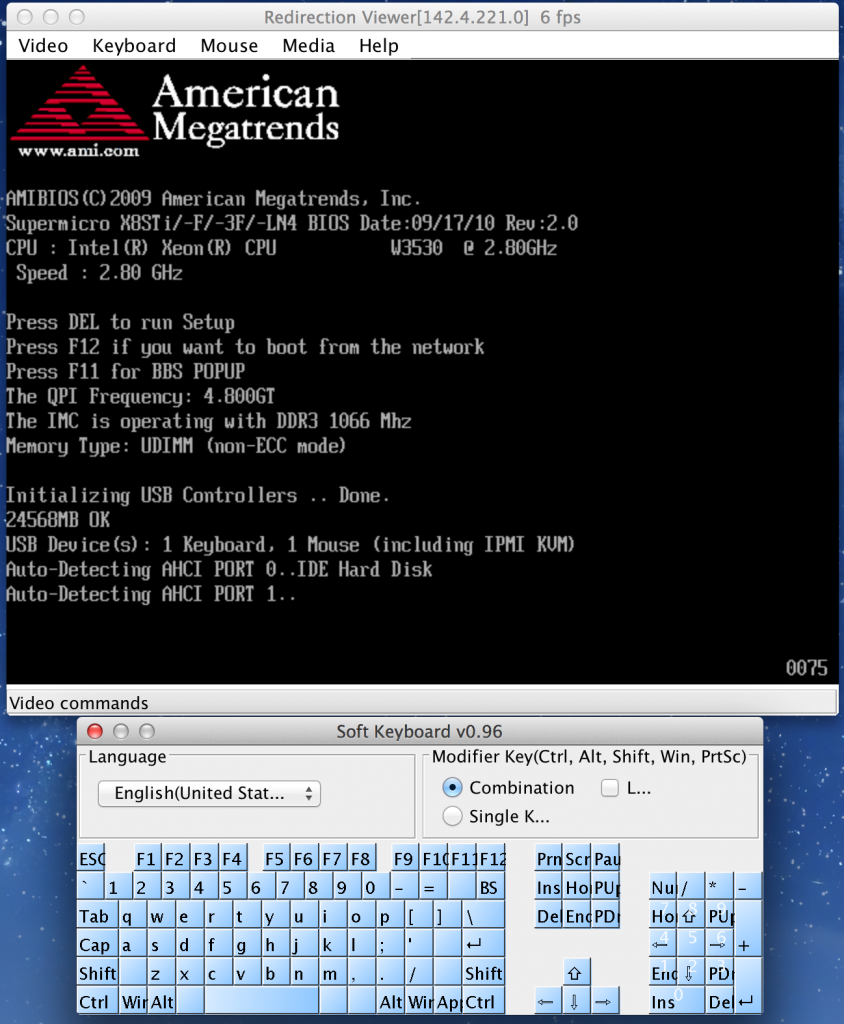Screen dimensions: 844x1024
Task: Click the PDn key in navigation cluster
Action: click(606, 916)
